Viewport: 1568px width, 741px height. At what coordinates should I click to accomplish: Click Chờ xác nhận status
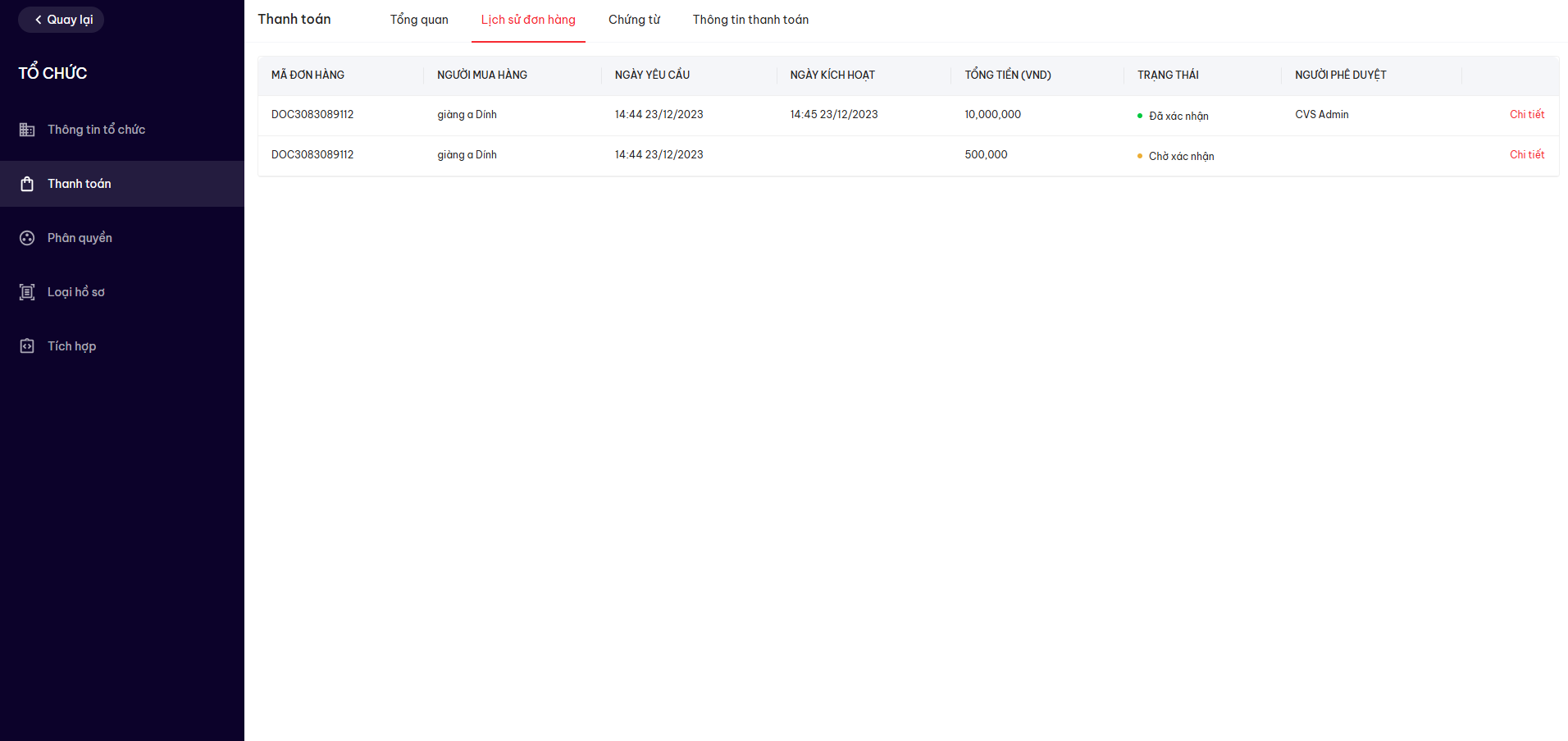pos(1176,156)
